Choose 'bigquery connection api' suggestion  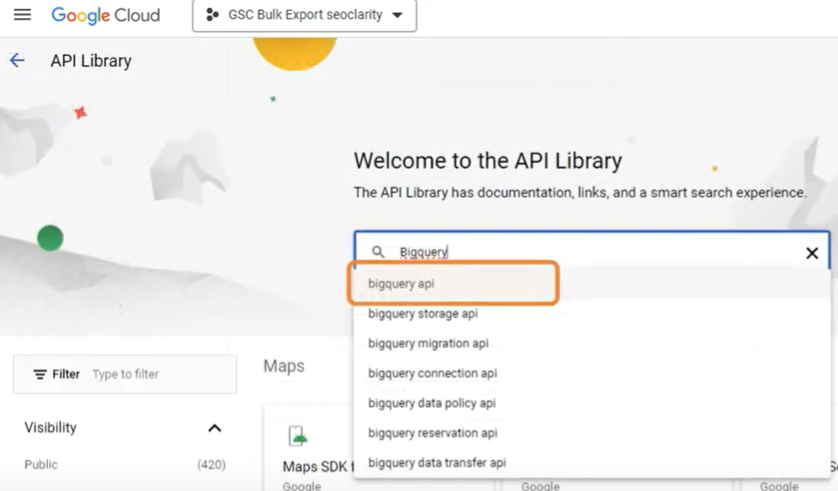[432, 374]
